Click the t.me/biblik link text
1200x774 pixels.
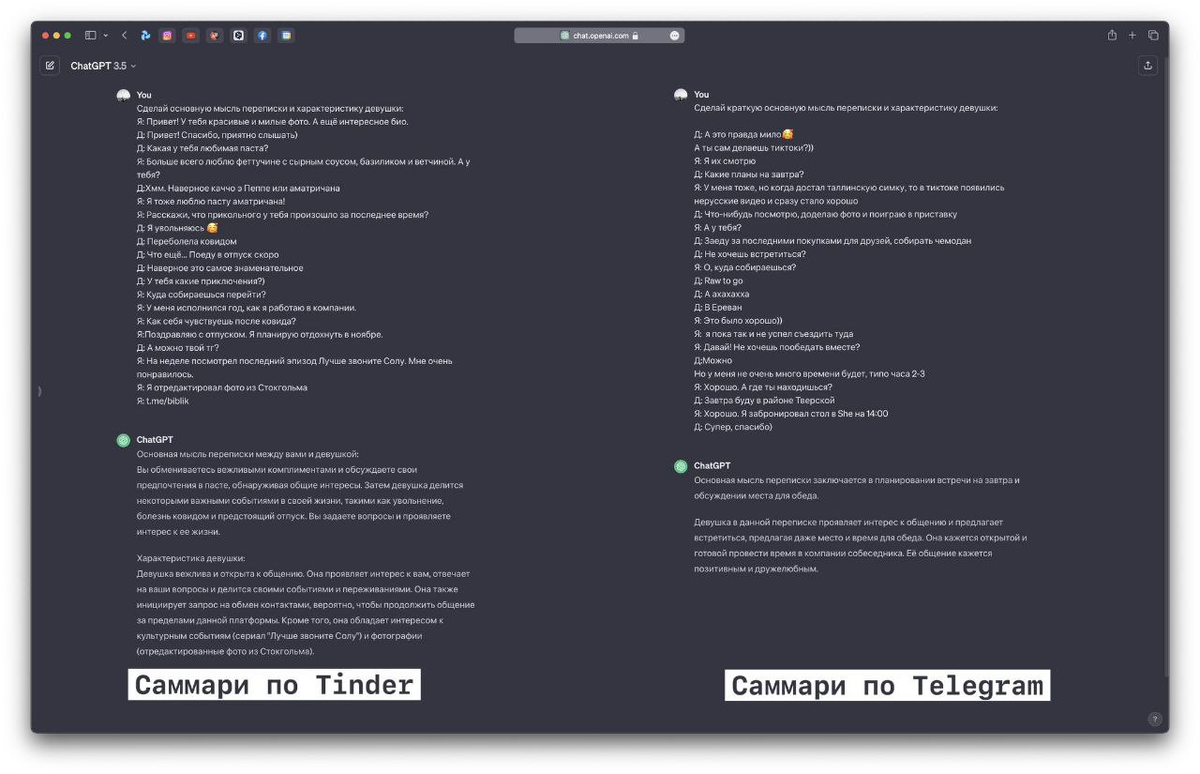[x=167, y=401]
